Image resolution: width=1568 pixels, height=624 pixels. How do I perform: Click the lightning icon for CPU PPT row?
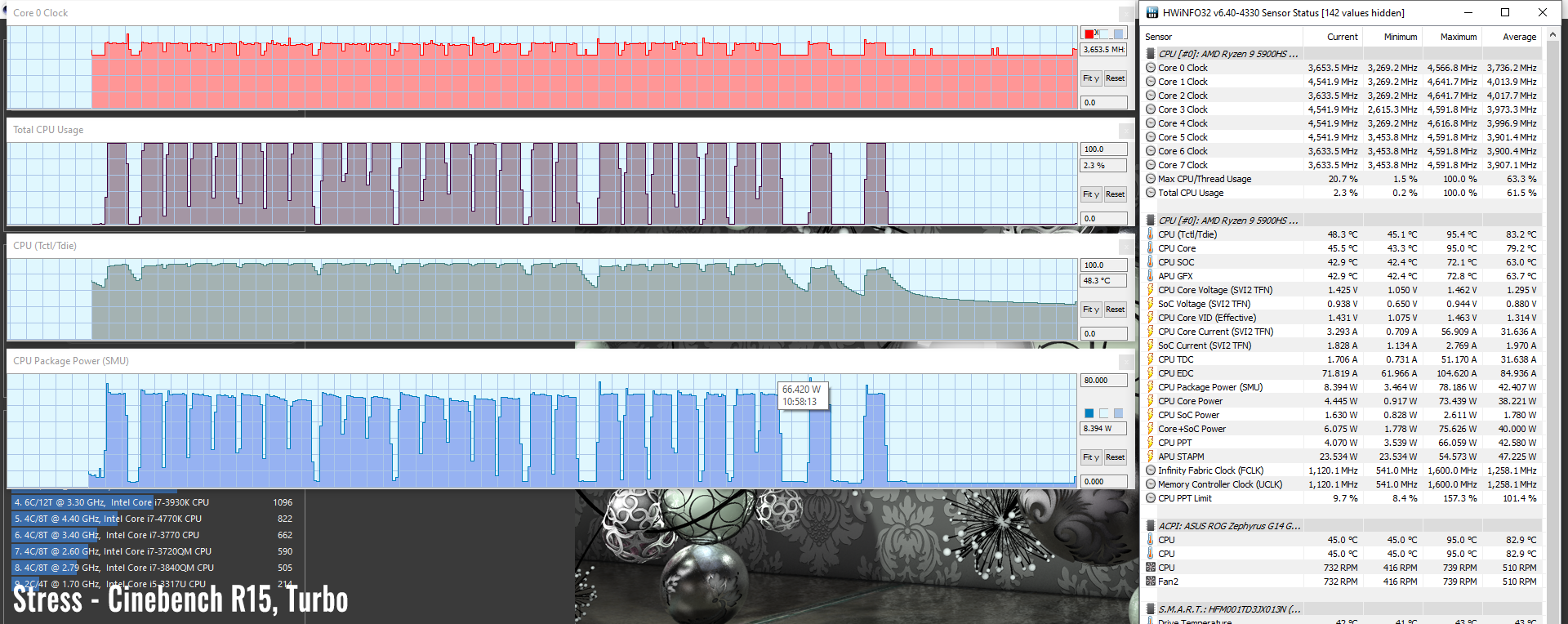tap(1151, 443)
